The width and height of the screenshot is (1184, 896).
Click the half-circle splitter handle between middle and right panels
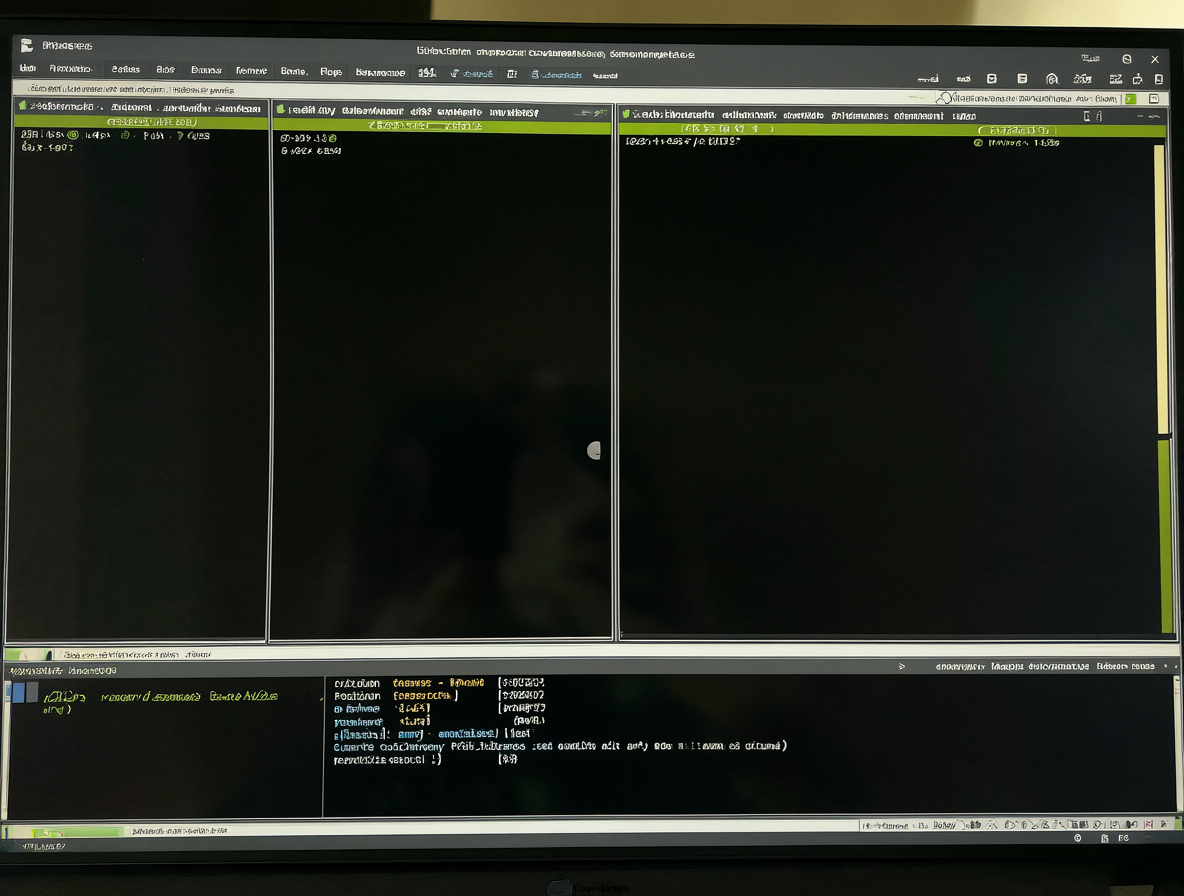tap(594, 451)
